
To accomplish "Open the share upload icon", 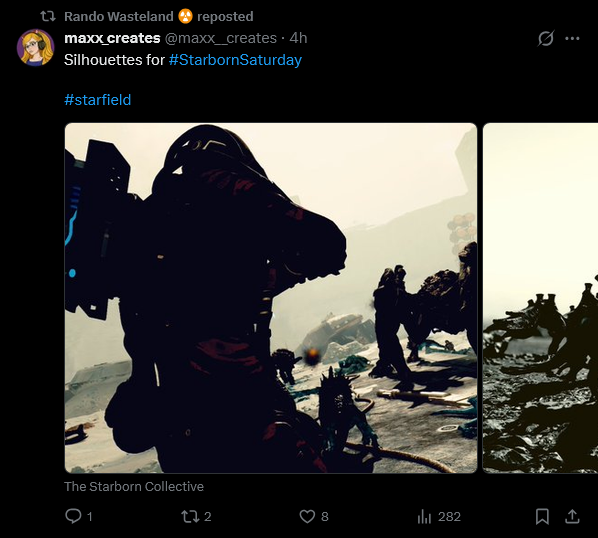I will 572,516.
